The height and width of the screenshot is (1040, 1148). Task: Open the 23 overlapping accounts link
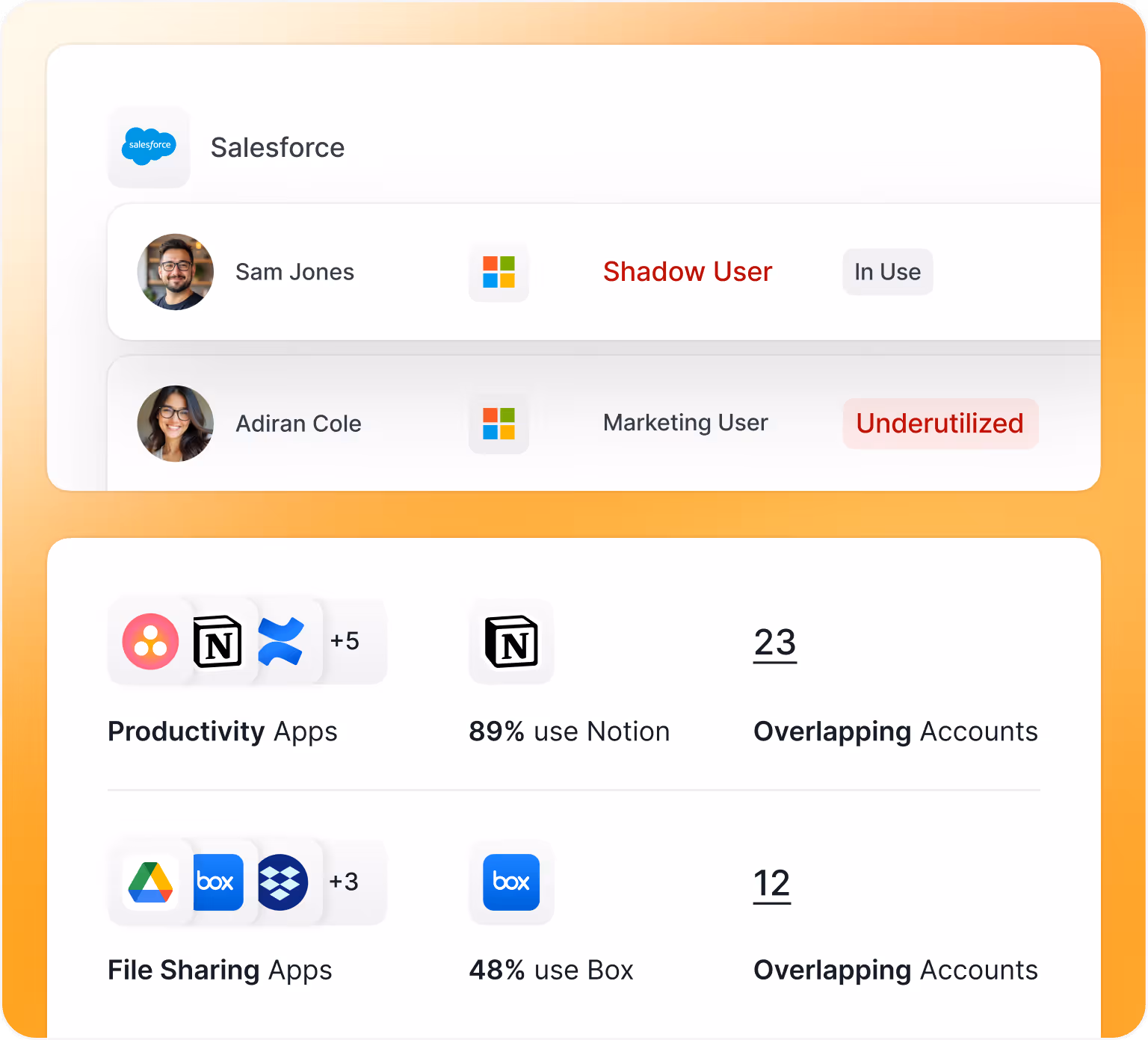[x=775, y=643]
